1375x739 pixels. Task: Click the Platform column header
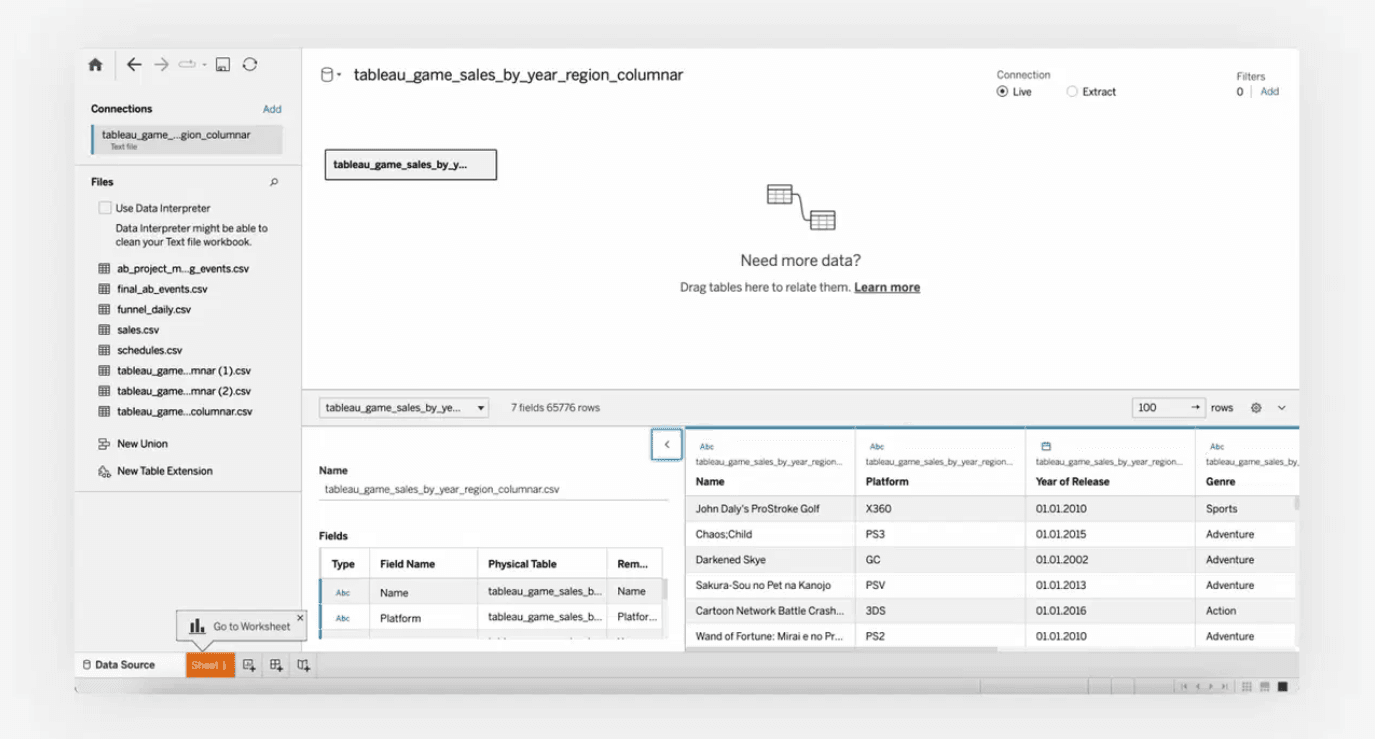[x=887, y=482]
